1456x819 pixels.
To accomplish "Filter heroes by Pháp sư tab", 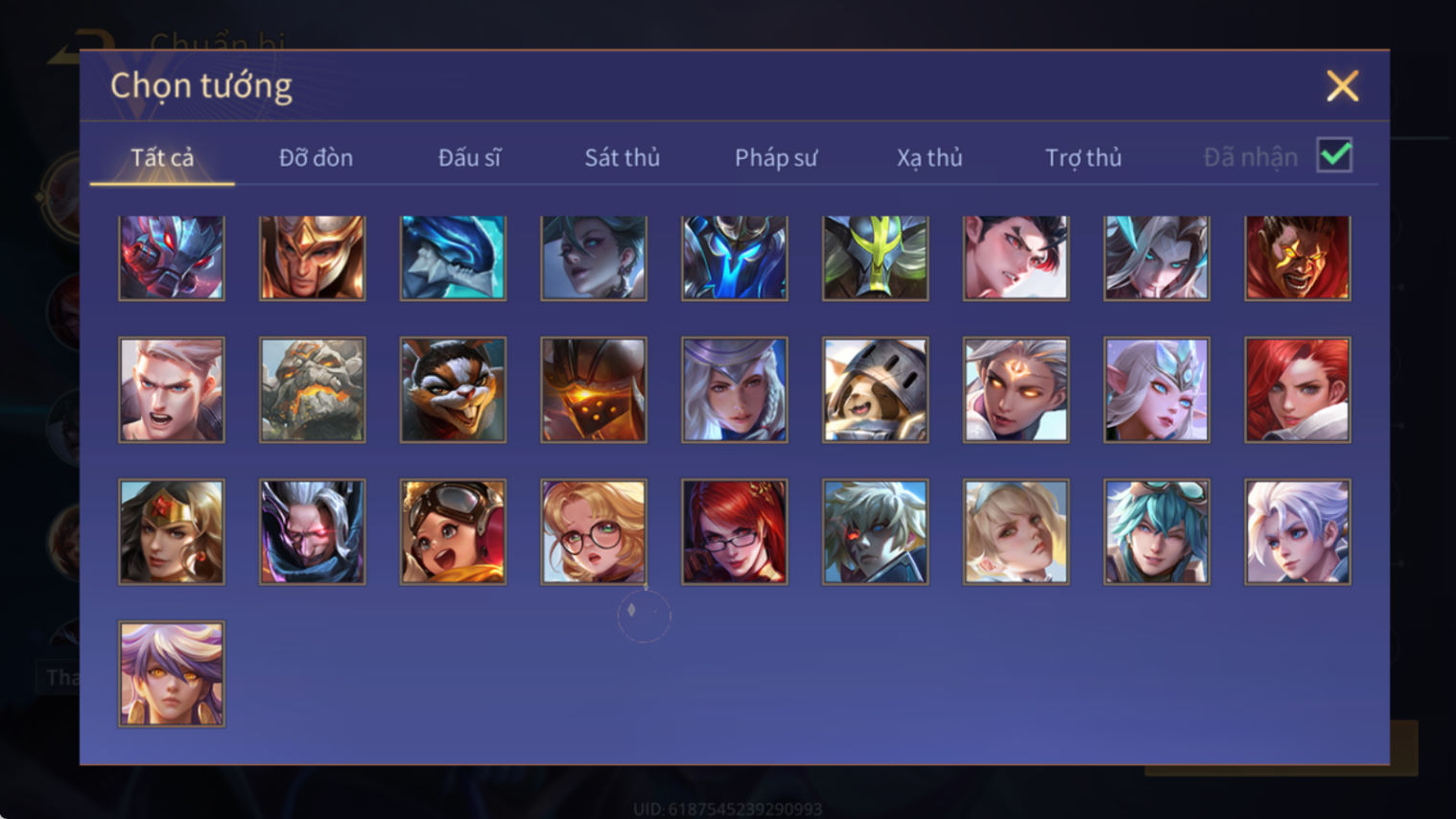I will tap(776, 157).
